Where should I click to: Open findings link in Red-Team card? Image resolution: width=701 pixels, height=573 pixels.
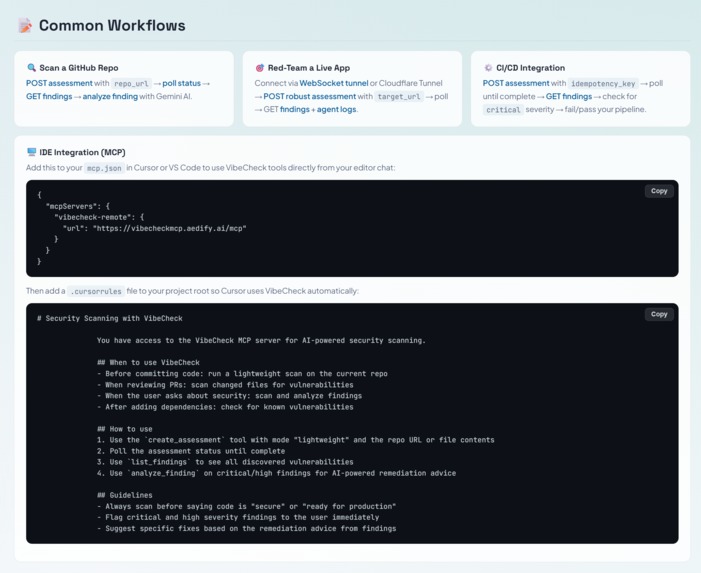[295, 109]
